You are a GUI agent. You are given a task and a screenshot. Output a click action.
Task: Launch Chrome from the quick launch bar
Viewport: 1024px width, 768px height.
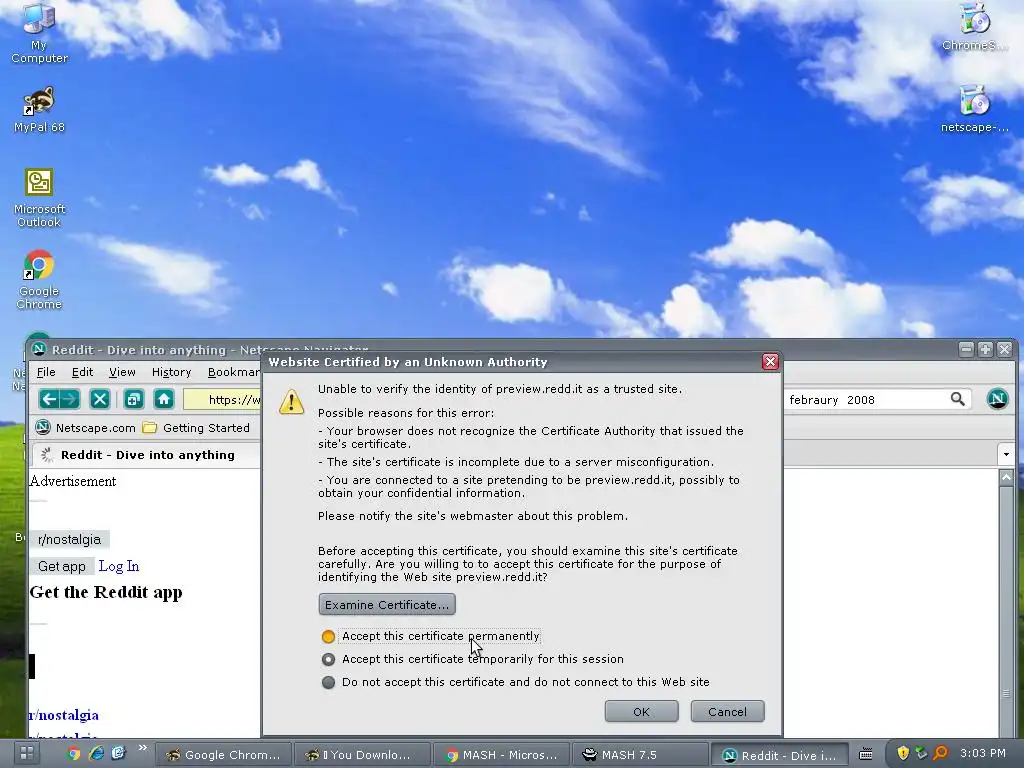74,754
